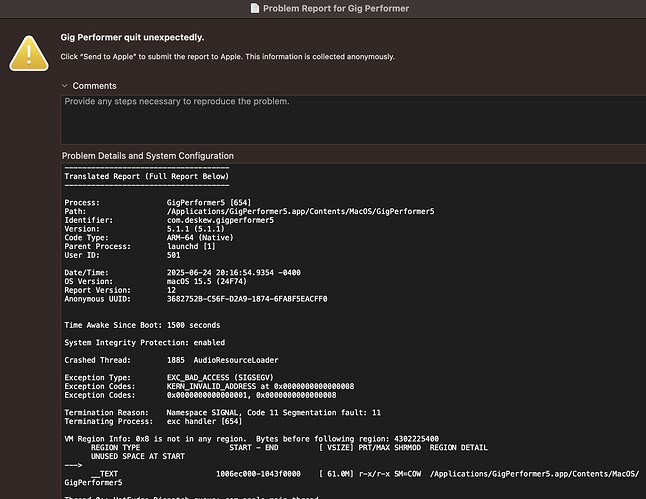Screen dimensions: 646x499
Task: Collapse the Comments section chevron
Action: tap(65, 86)
